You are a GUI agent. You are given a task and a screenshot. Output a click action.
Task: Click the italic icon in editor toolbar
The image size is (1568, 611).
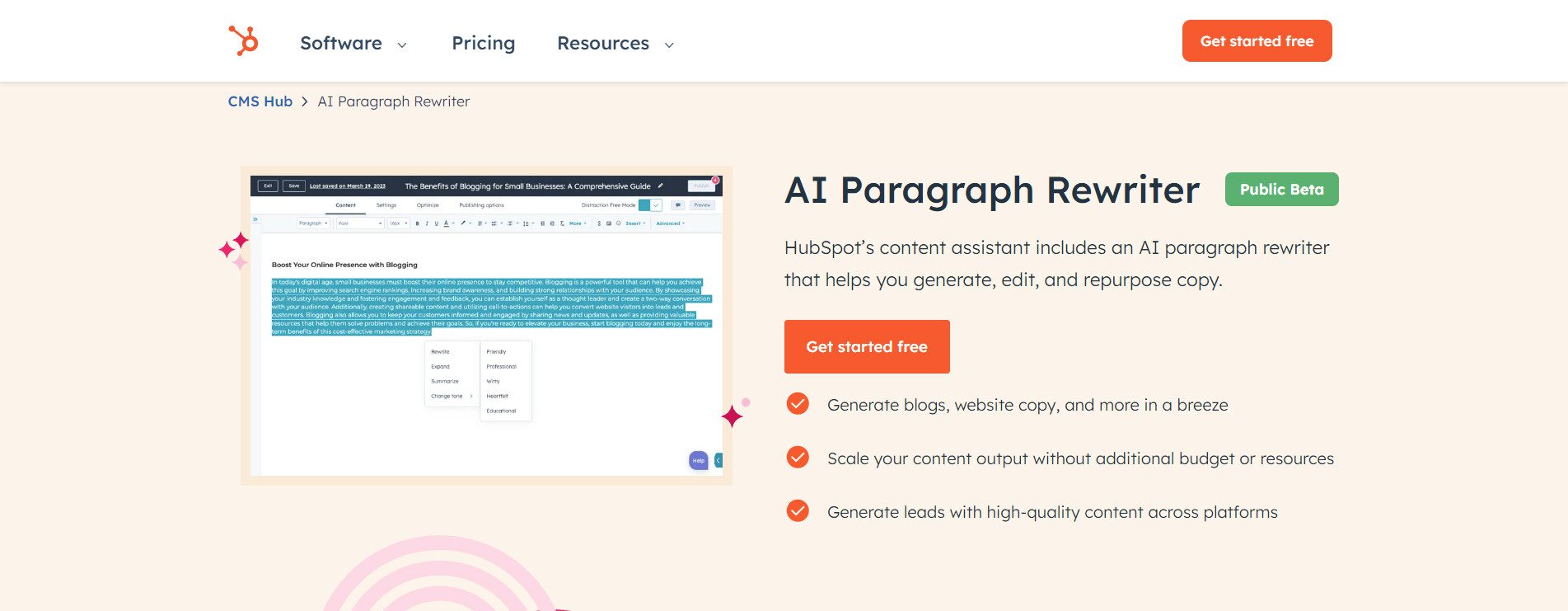(x=427, y=223)
